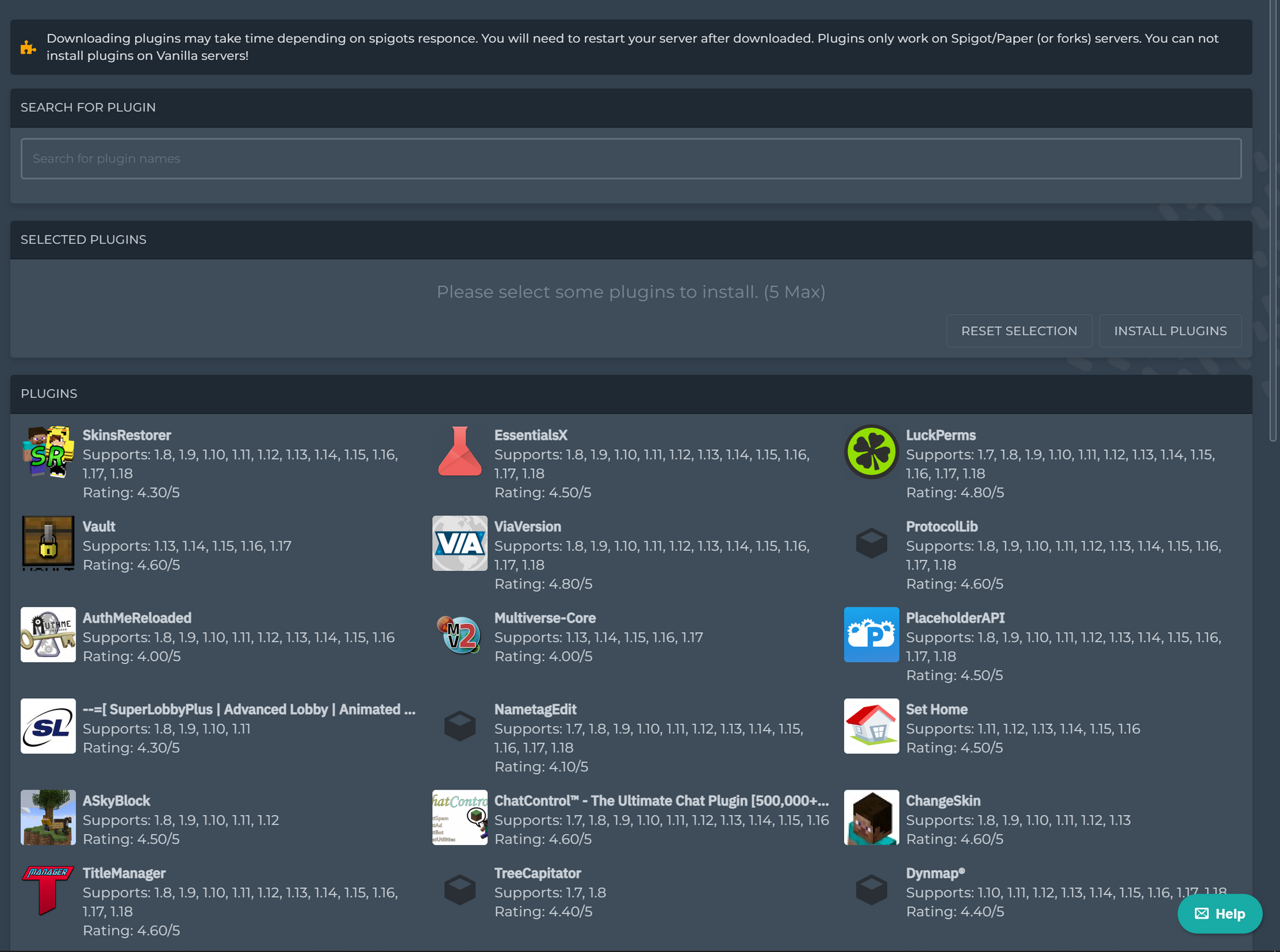1280x952 pixels.
Task: Click LuckPerms rating 4.80/5 text
Action: [954, 493]
